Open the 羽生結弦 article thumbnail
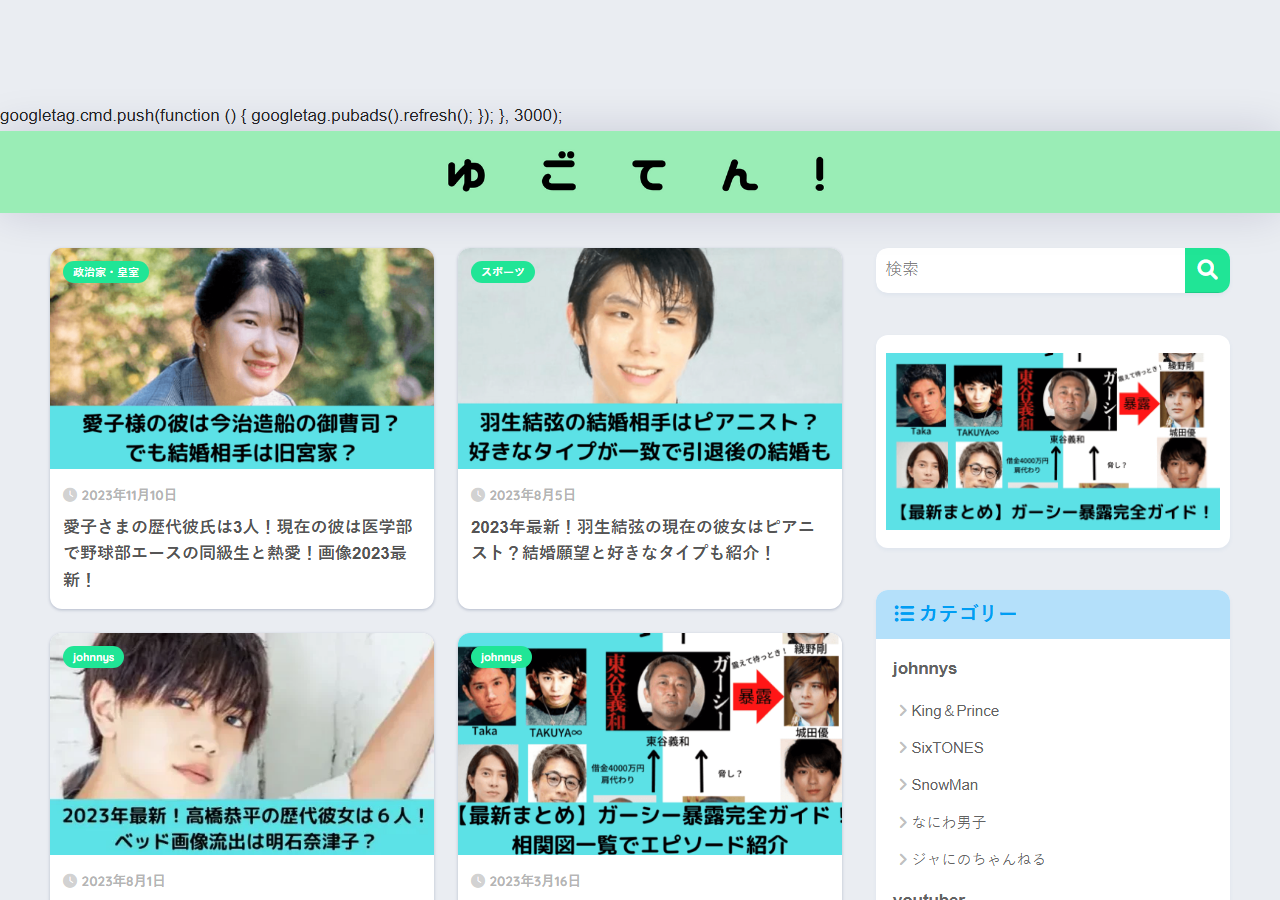This screenshot has width=1280, height=900. (x=650, y=358)
